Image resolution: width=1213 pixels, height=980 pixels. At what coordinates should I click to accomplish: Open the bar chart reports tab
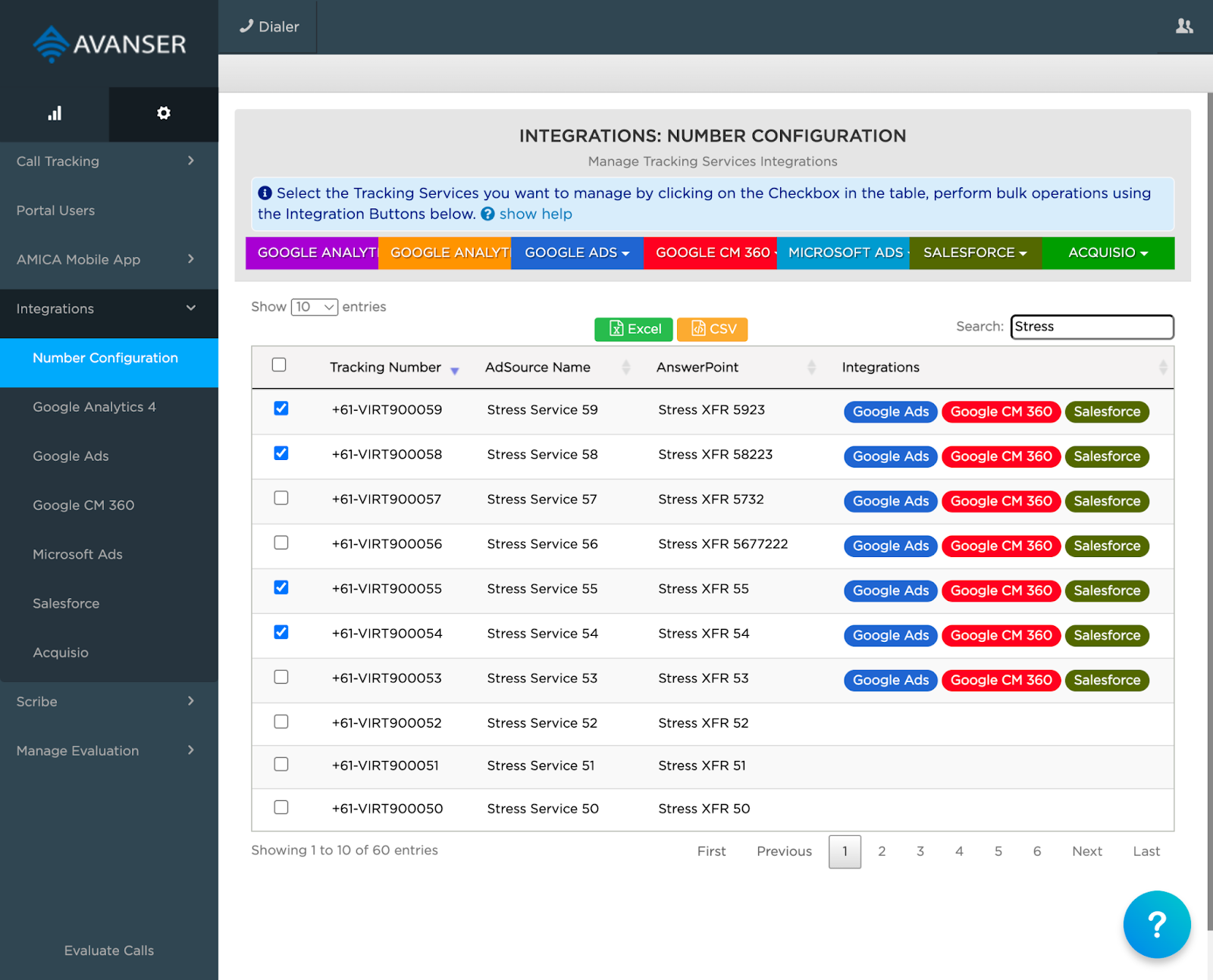point(55,114)
